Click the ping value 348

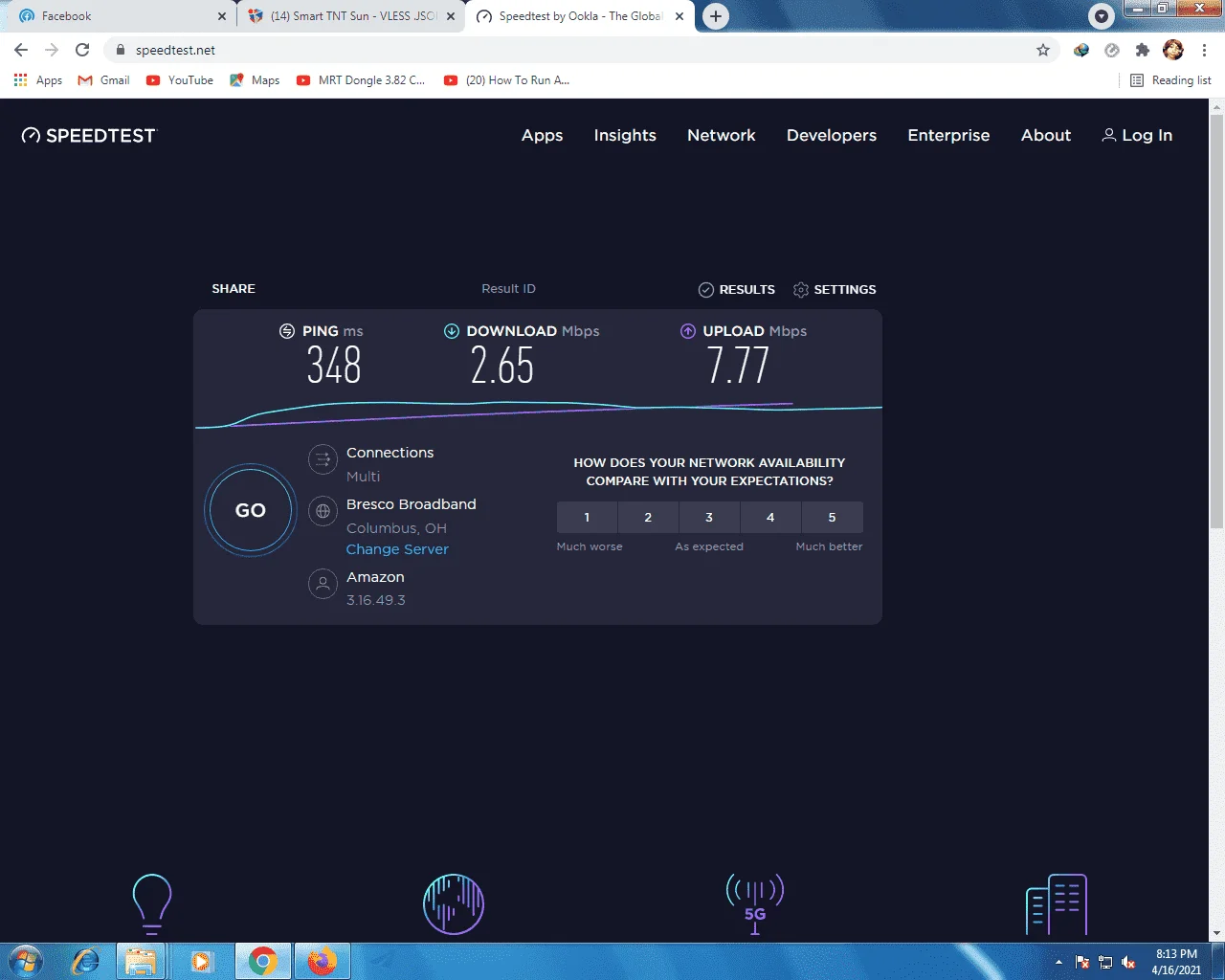[334, 366]
